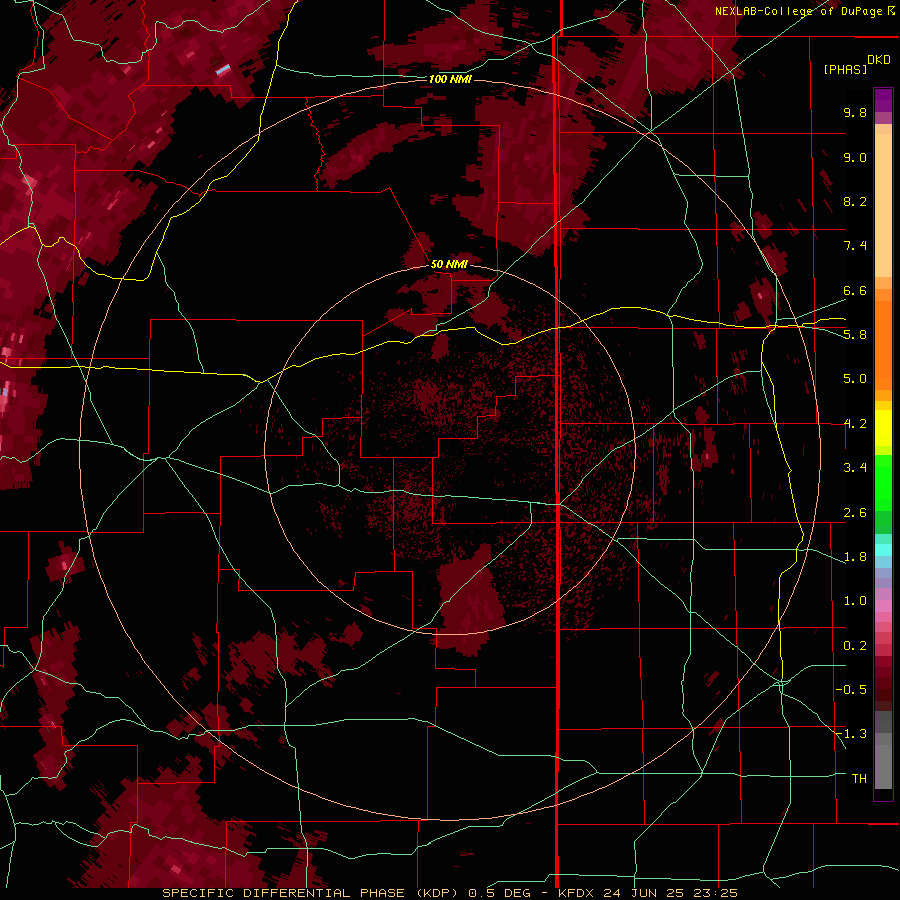Click the 0.2 scale value
This screenshot has height=900, width=900.
click(x=855, y=646)
